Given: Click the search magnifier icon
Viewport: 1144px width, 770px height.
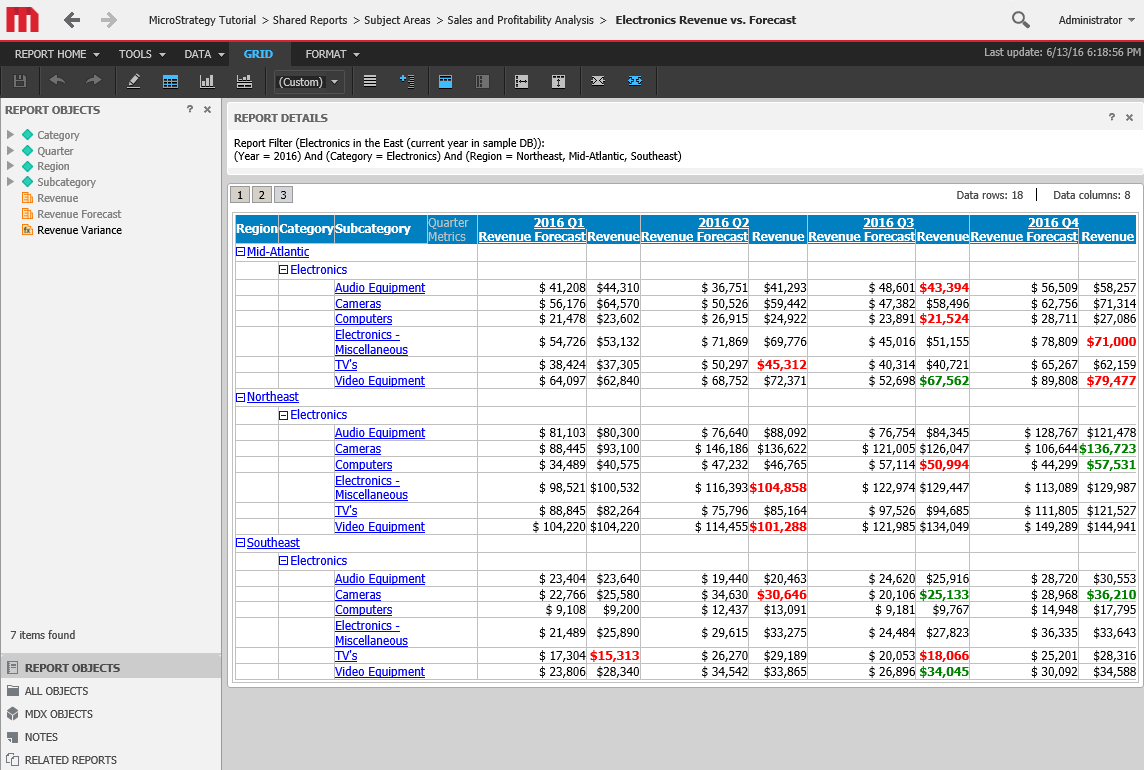Looking at the screenshot, I should 1020,20.
